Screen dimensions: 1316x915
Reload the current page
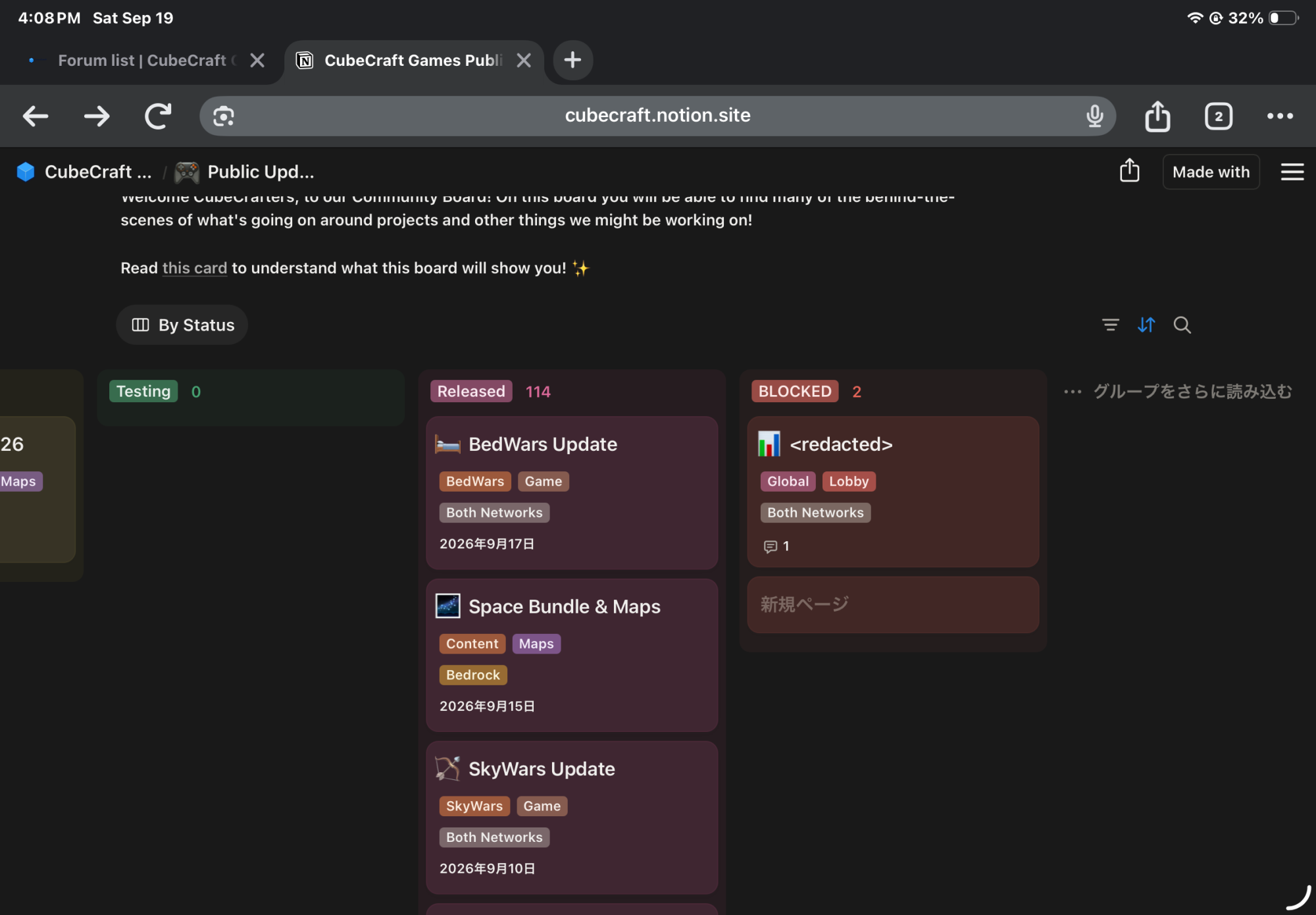(158, 117)
